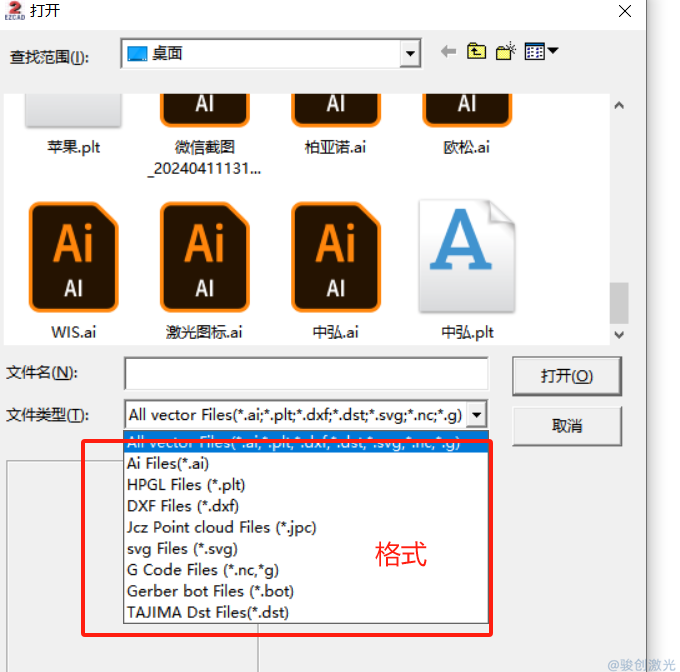Select the 激光图标.ai file icon
Image resolution: width=680 pixels, height=672 pixels.
click(205, 257)
